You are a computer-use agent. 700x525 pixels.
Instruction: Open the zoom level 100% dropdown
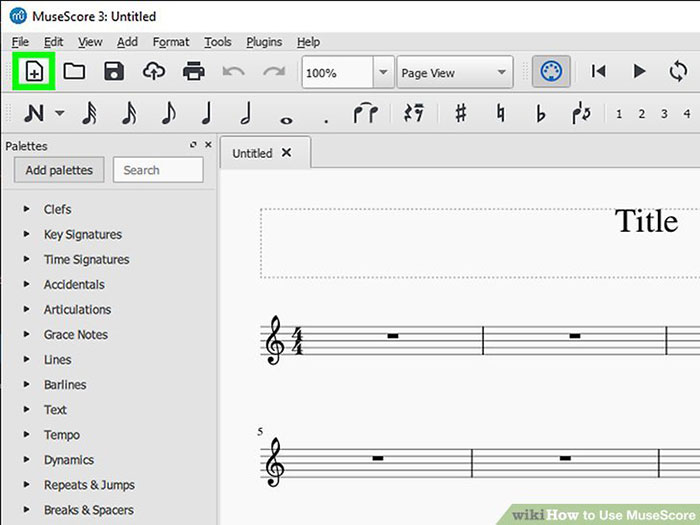coord(383,73)
